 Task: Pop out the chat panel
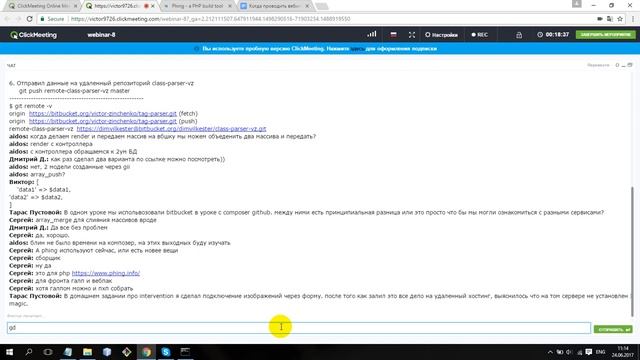[630, 65]
